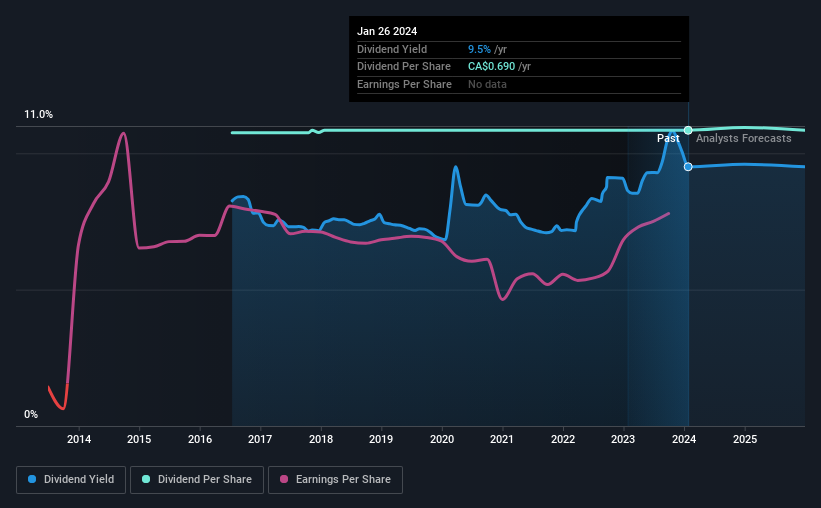This screenshot has width=821, height=508.
Task: Click the Jan 26 2024 tooltip date
Action: tap(387, 31)
